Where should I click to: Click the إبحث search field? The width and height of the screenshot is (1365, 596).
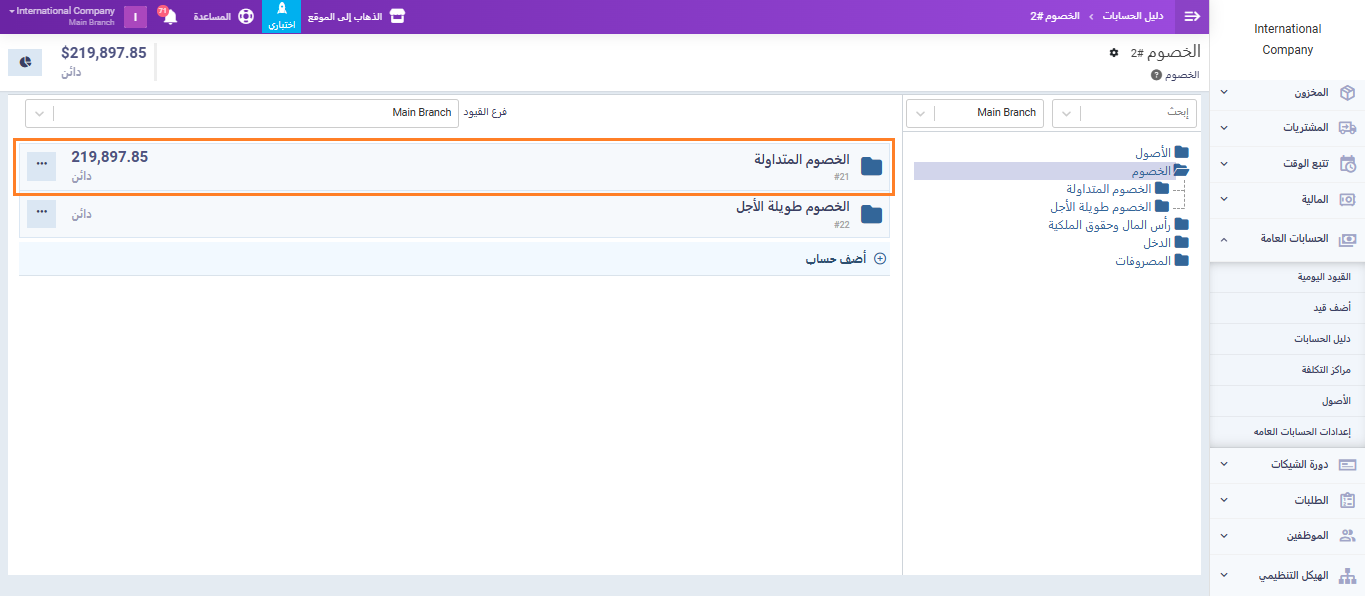1138,113
